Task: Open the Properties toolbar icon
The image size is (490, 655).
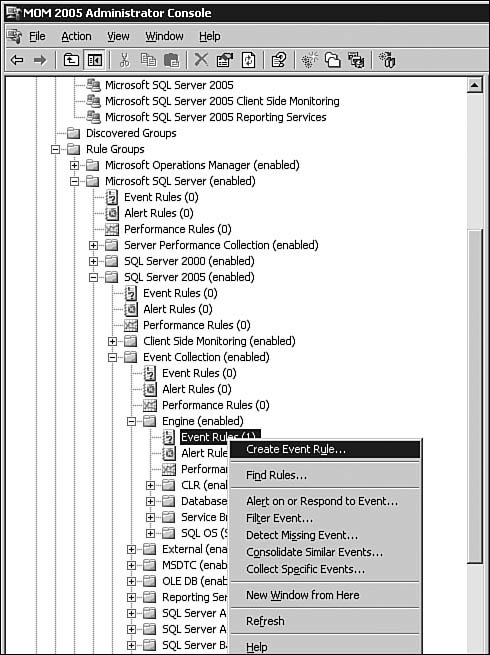Action: (x=225, y=60)
